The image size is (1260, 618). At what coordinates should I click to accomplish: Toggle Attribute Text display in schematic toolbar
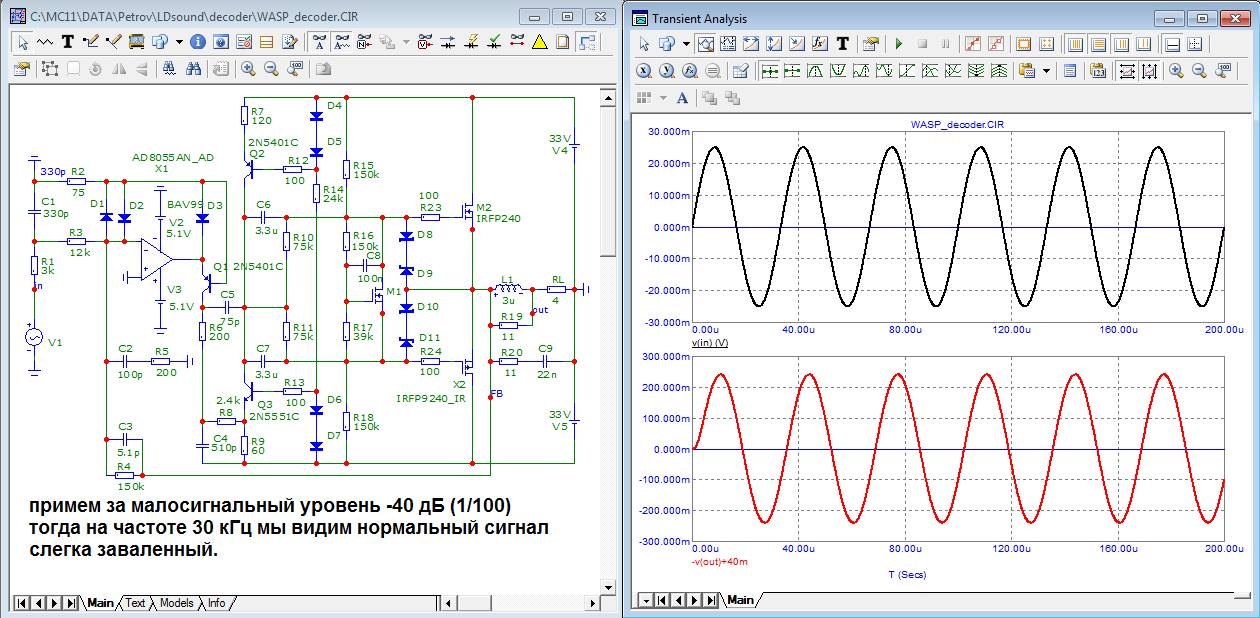tap(319, 42)
